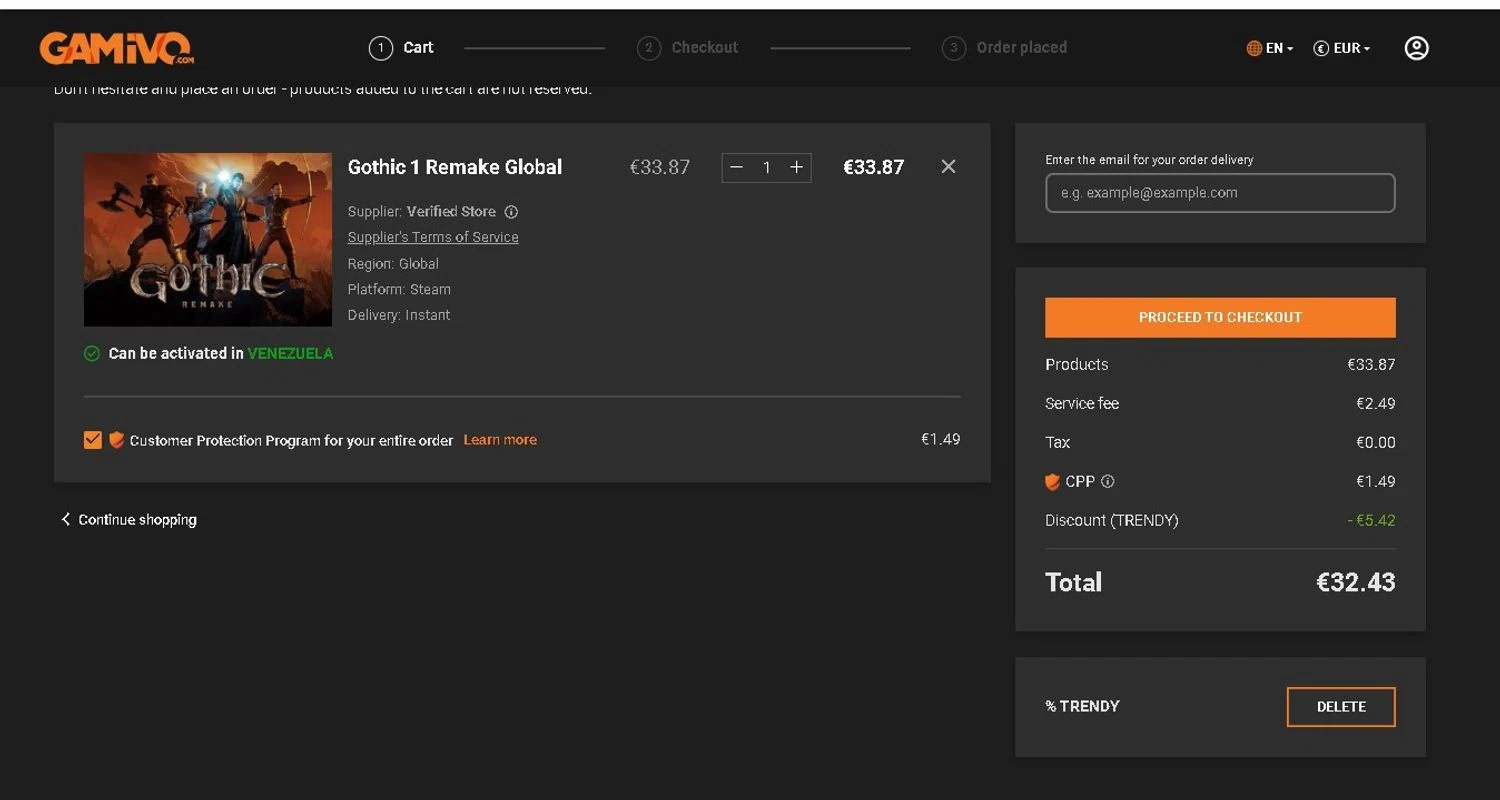
Task: Open the Gothic Remake cover thumbnail
Action: pyautogui.click(x=208, y=240)
